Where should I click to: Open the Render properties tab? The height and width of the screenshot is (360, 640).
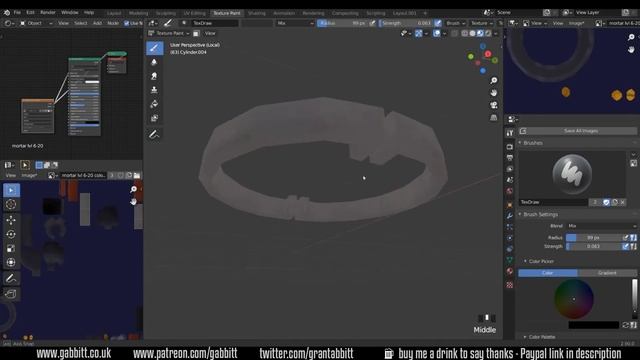[x=510, y=147]
